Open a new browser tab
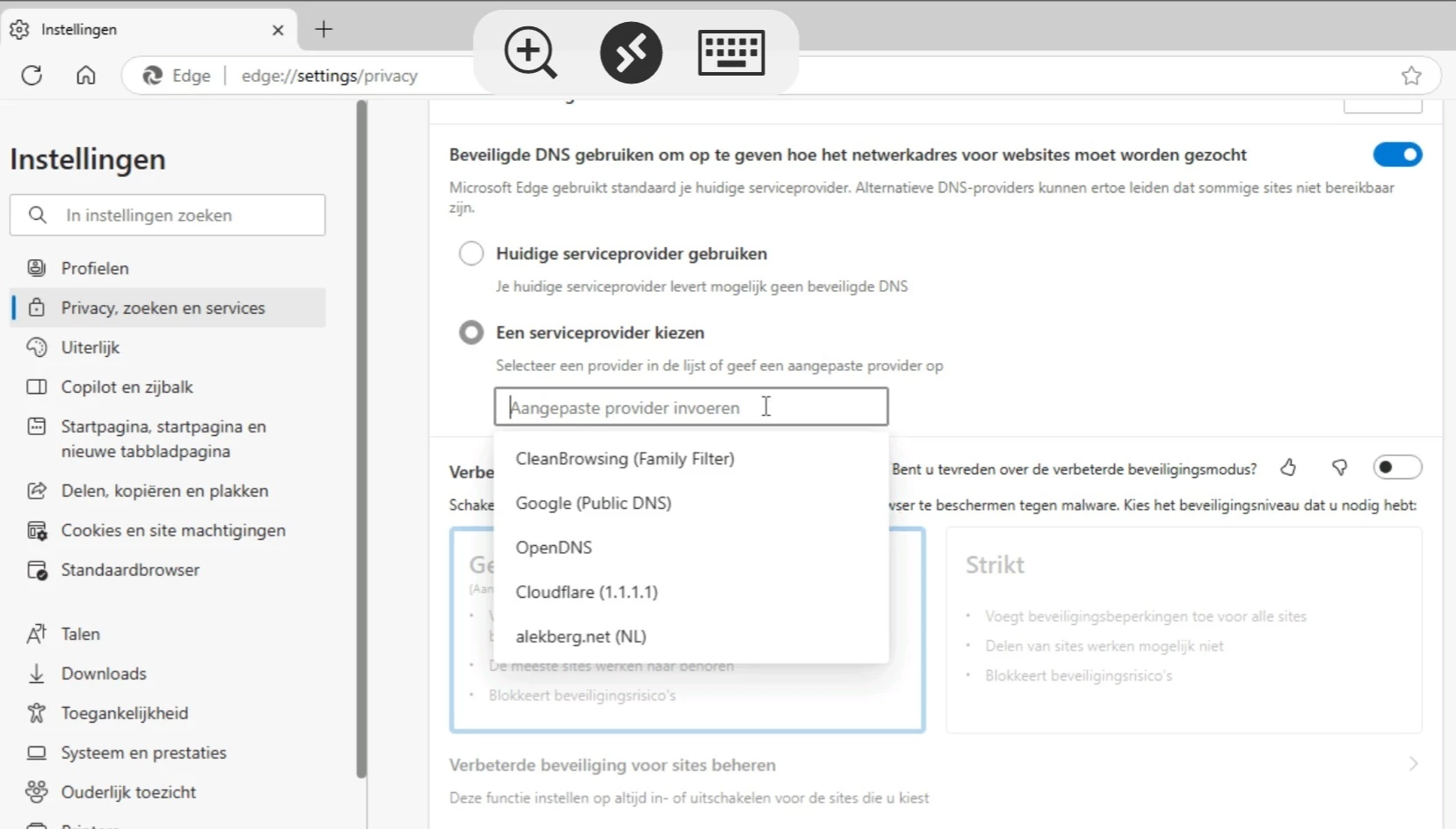The width and height of the screenshot is (1456, 829). point(323,29)
